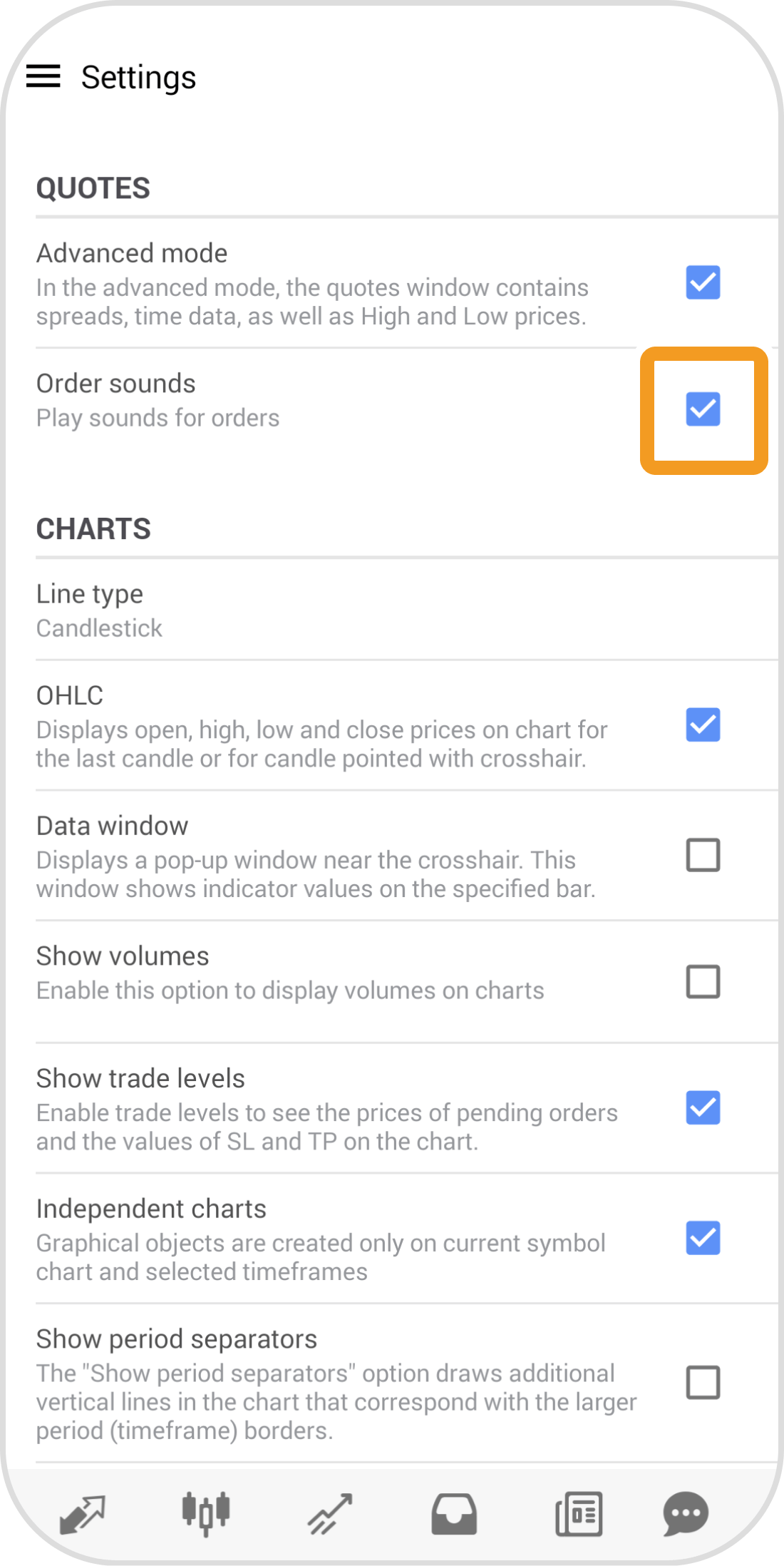Open the hamburger navigation menu
The height and width of the screenshot is (1566, 784).
coord(43,76)
